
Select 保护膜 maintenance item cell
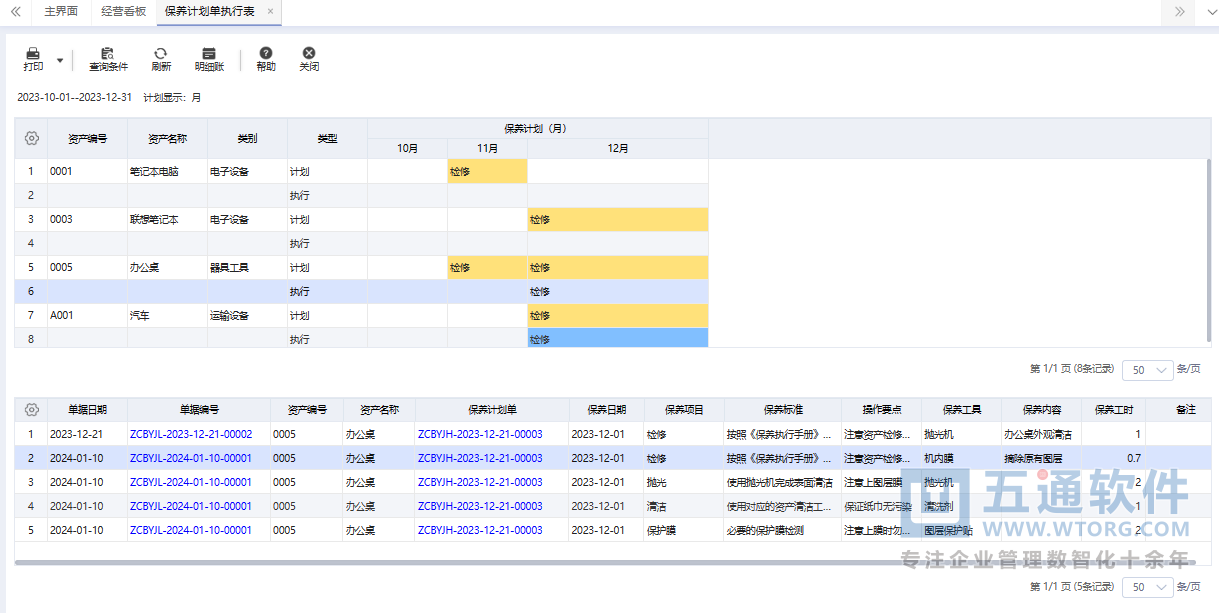685,530
